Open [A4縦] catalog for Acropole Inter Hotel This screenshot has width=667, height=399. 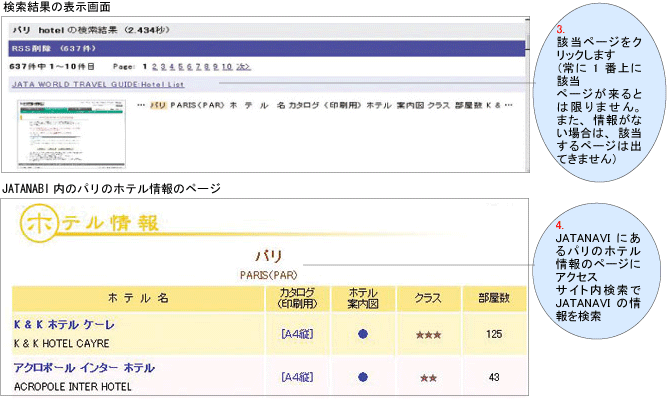coord(297,377)
